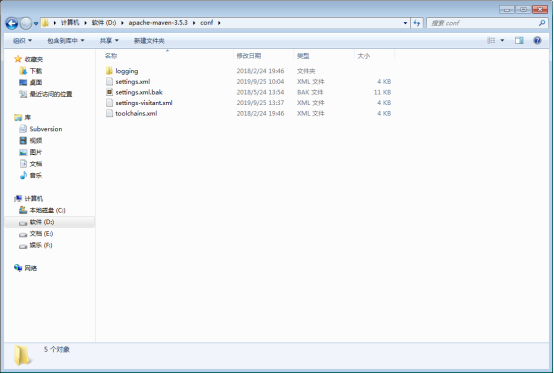Click the 5 个对象 status text
The image size is (554, 374).
[x=57, y=350]
